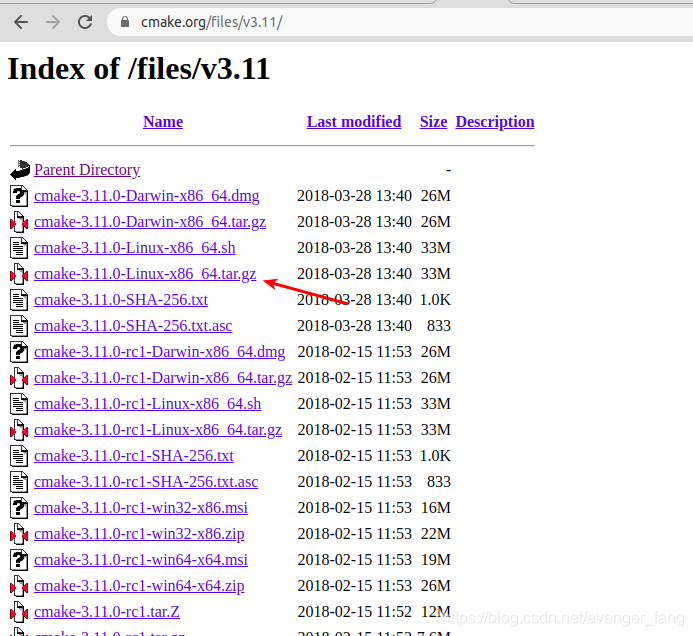Open cmake-3.11.0-SHA-256.txt.asc
The width and height of the screenshot is (693, 636).
[133, 326]
